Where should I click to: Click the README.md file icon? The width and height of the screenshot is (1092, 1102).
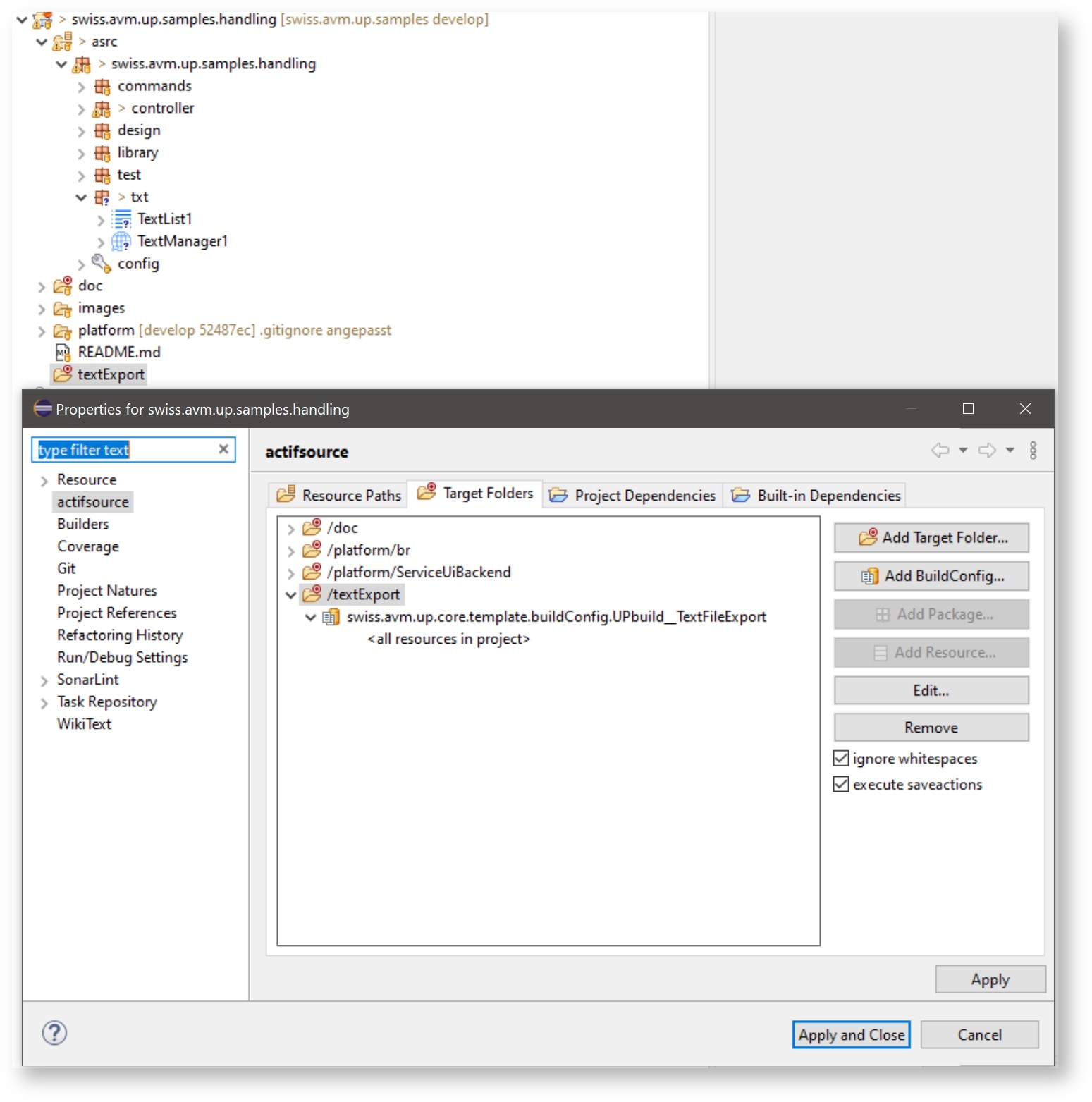[63, 352]
